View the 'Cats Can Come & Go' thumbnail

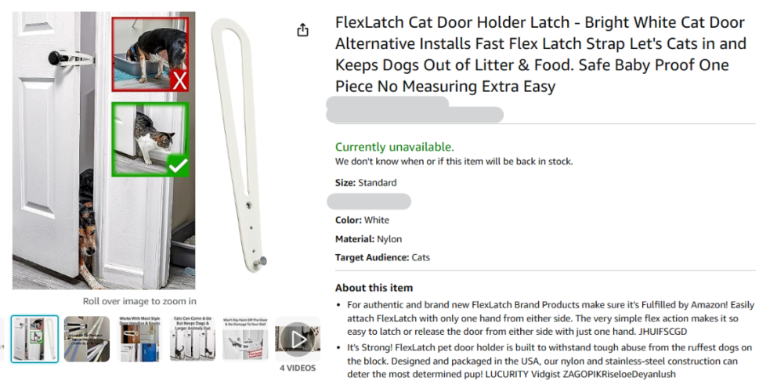click(x=193, y=339)
